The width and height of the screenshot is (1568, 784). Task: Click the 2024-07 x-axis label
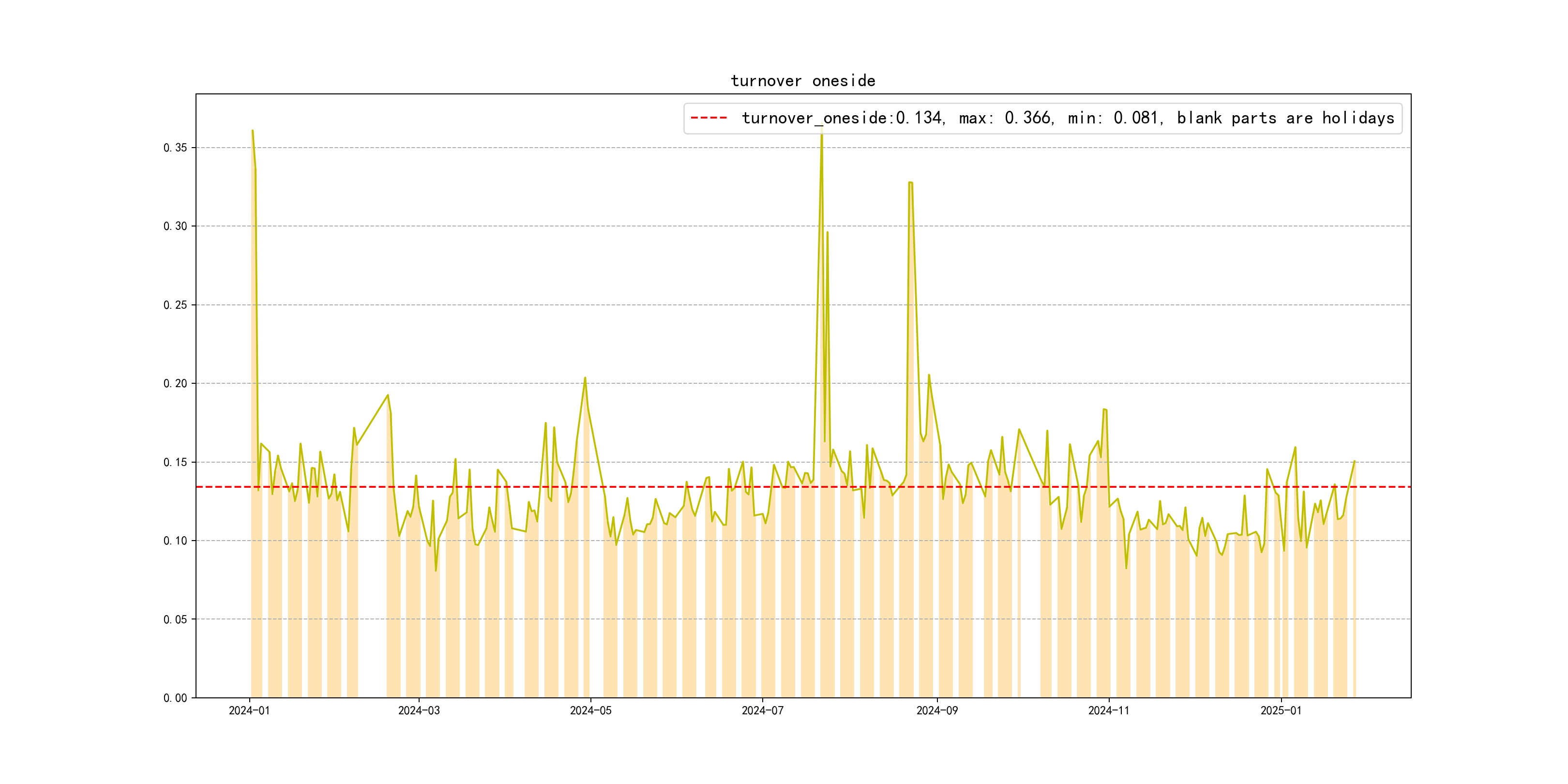(762, 710)
